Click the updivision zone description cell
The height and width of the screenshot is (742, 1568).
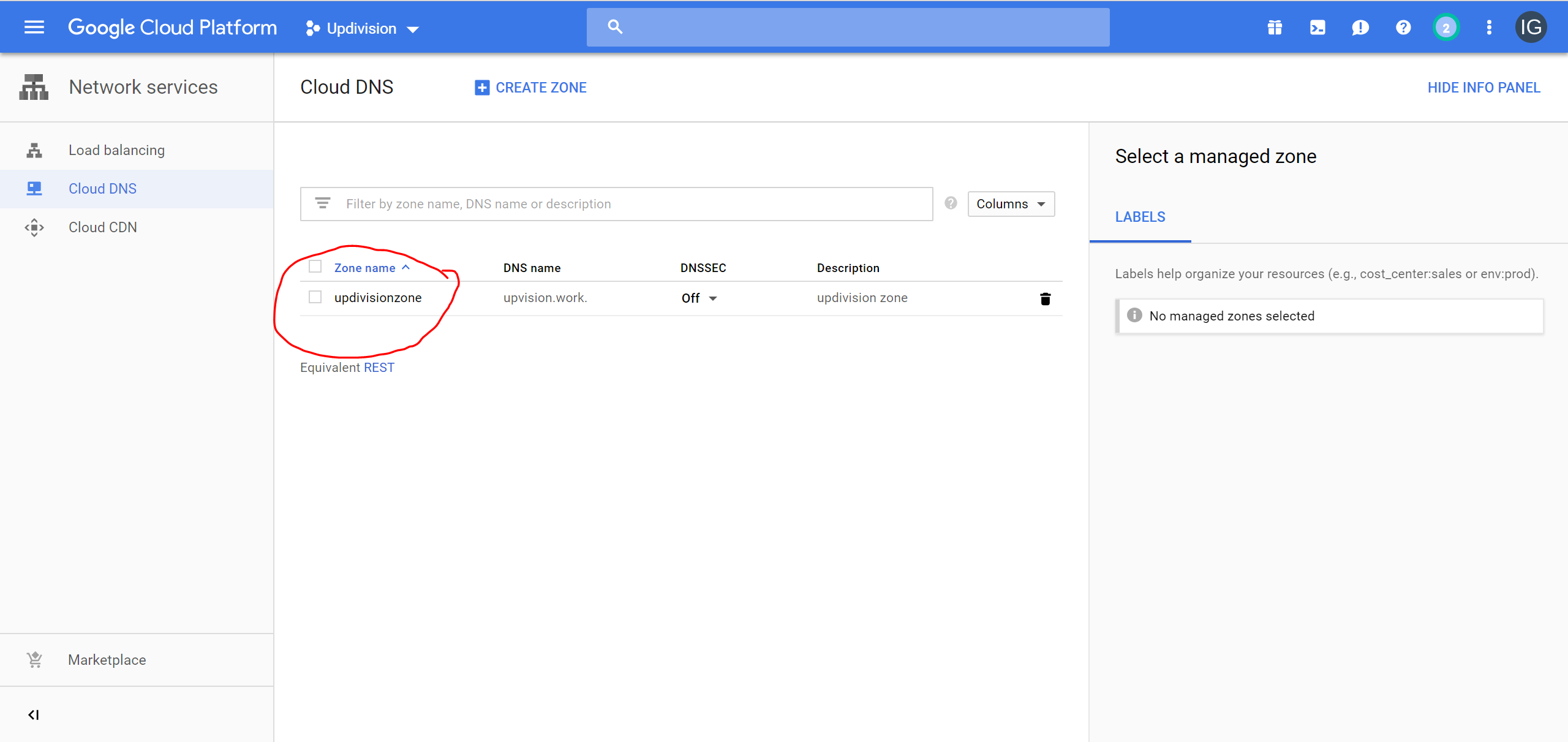click(x=862, y=298)
